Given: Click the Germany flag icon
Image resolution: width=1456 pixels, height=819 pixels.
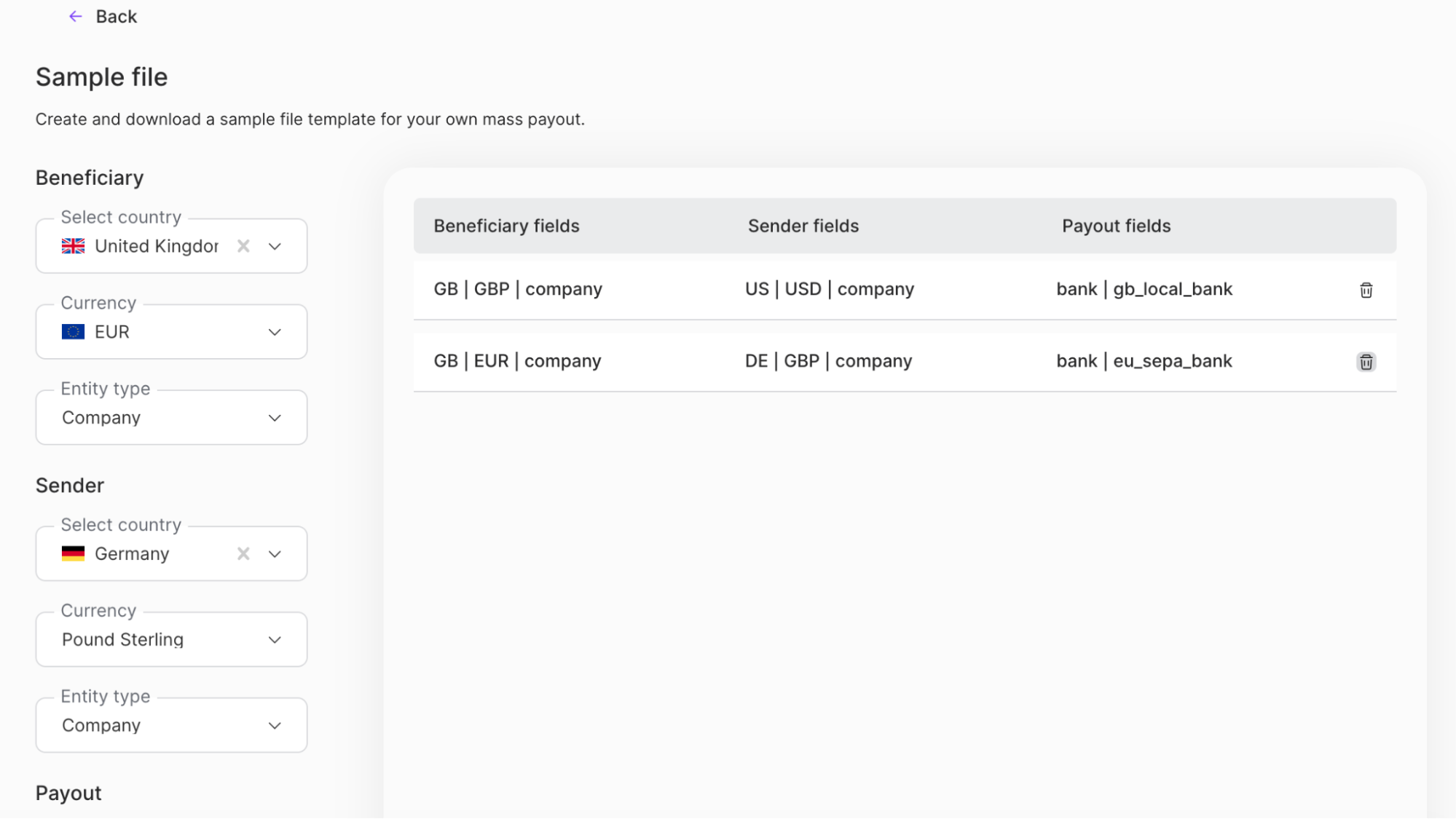Looking at the screenshot, I should point(73,553).
